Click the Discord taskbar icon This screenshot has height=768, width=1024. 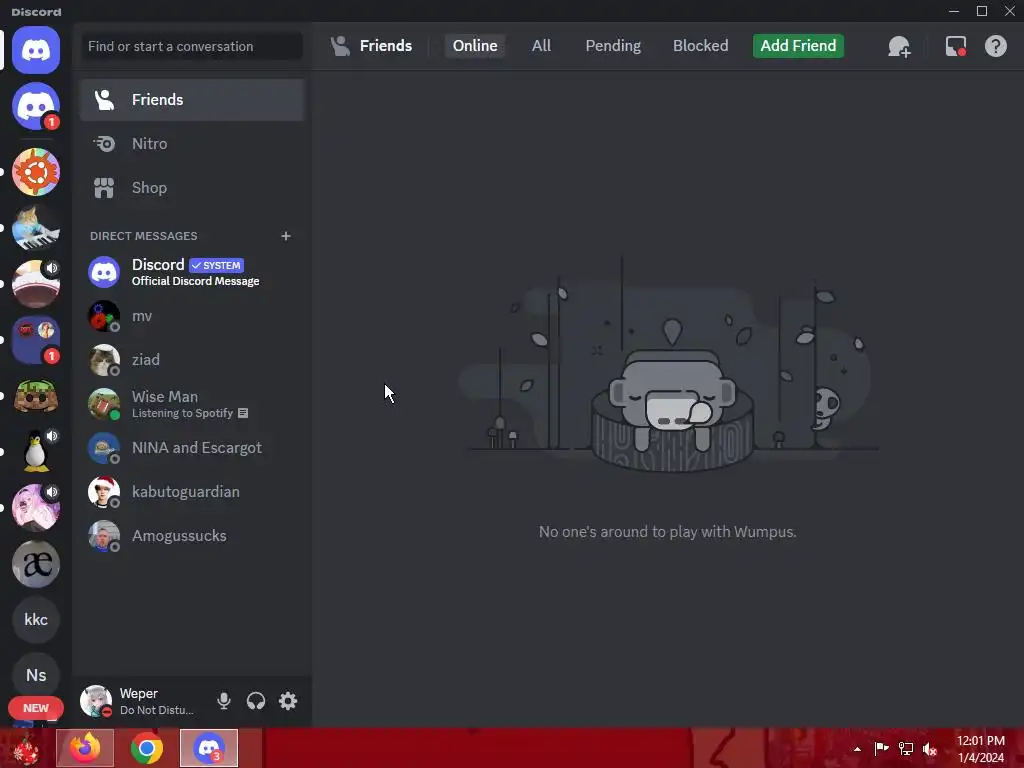point(209,748)
